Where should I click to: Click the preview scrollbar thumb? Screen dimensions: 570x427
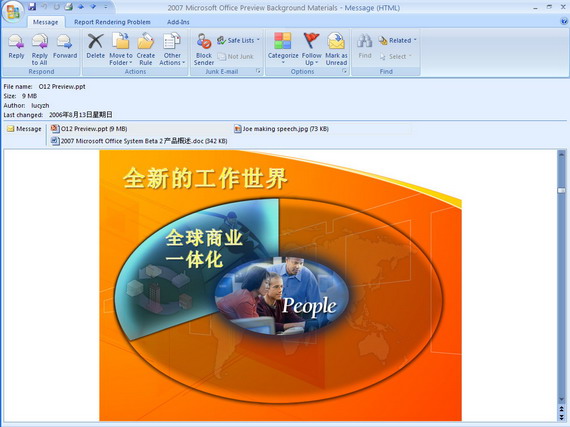tap(562, 190)
